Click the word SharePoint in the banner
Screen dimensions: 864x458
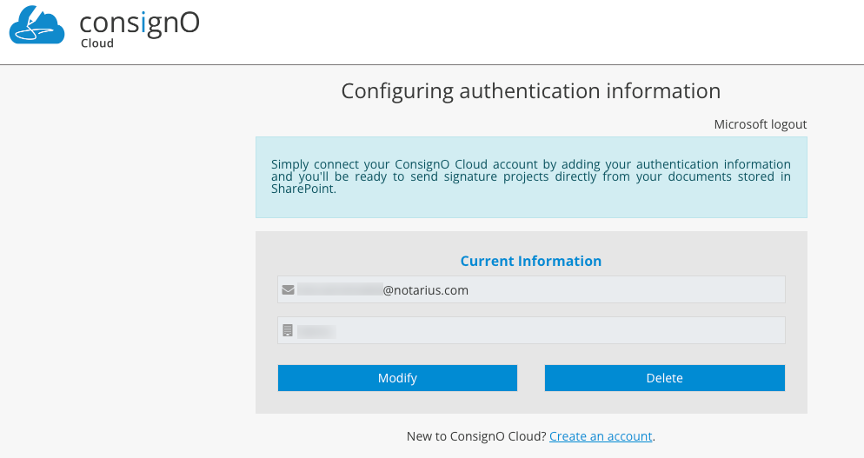pyautogui.click(x=303, y=189)
